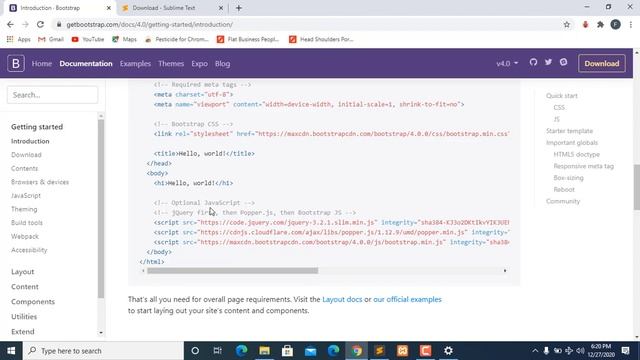Expand the Content section
Screen dimensions: 640x360
coord(25,287)
